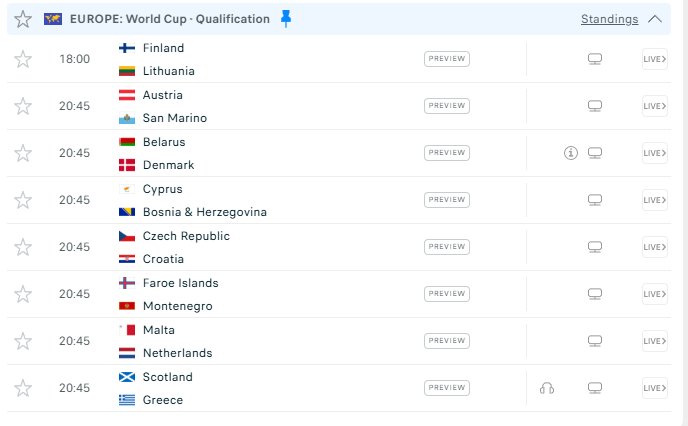Open the Standings link
The height and width of the screenshot is (426, 688).
609,19
